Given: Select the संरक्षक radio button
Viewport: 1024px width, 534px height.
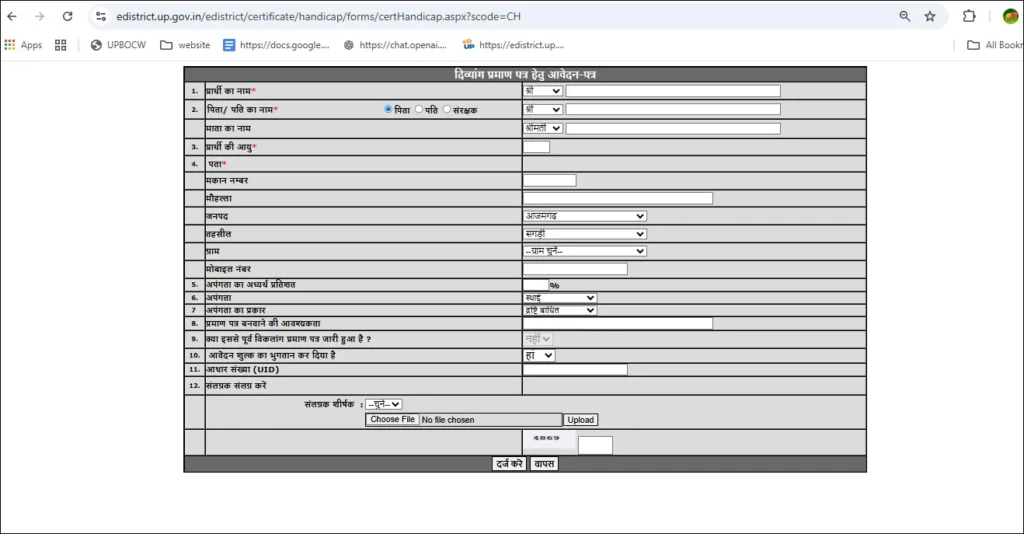Looking at the screenshot, I should [x=447, y=110].
